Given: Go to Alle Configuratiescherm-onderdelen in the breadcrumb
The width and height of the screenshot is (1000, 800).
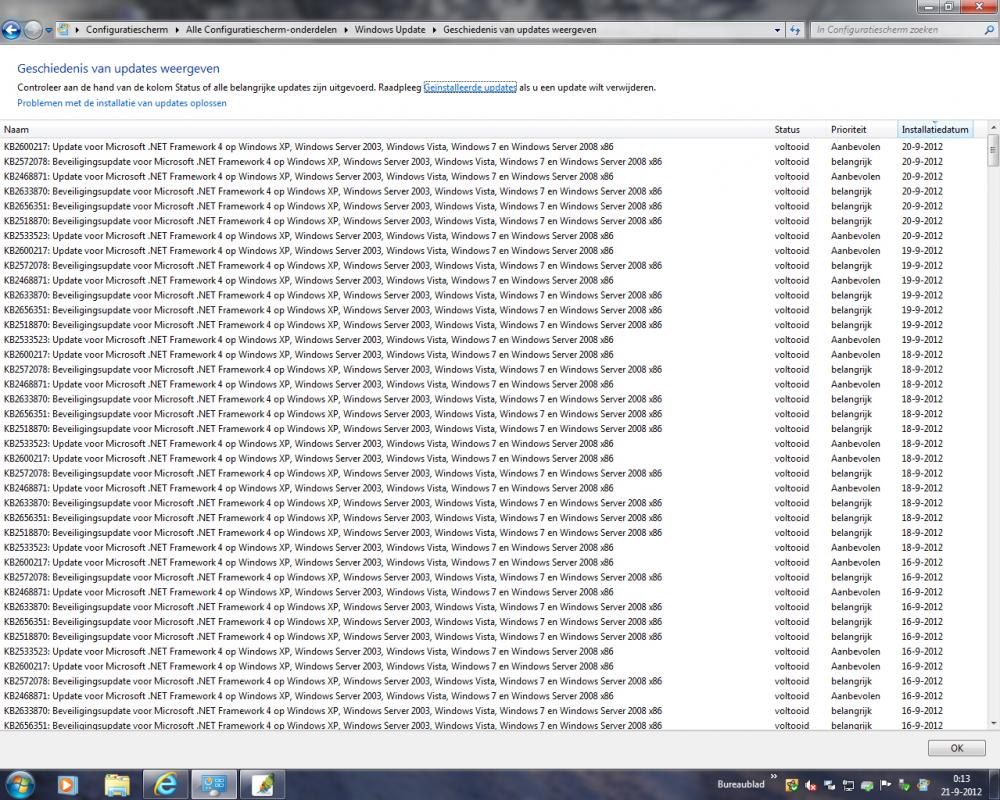Looking at the screenshot, I should pos(261,30).
